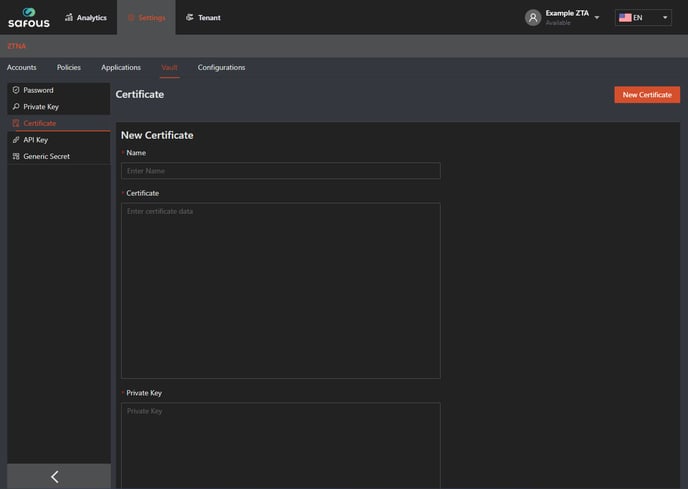Screen dimensions: 688x489
Task: Select API Key in the sidebar
Action: (35, 140)
